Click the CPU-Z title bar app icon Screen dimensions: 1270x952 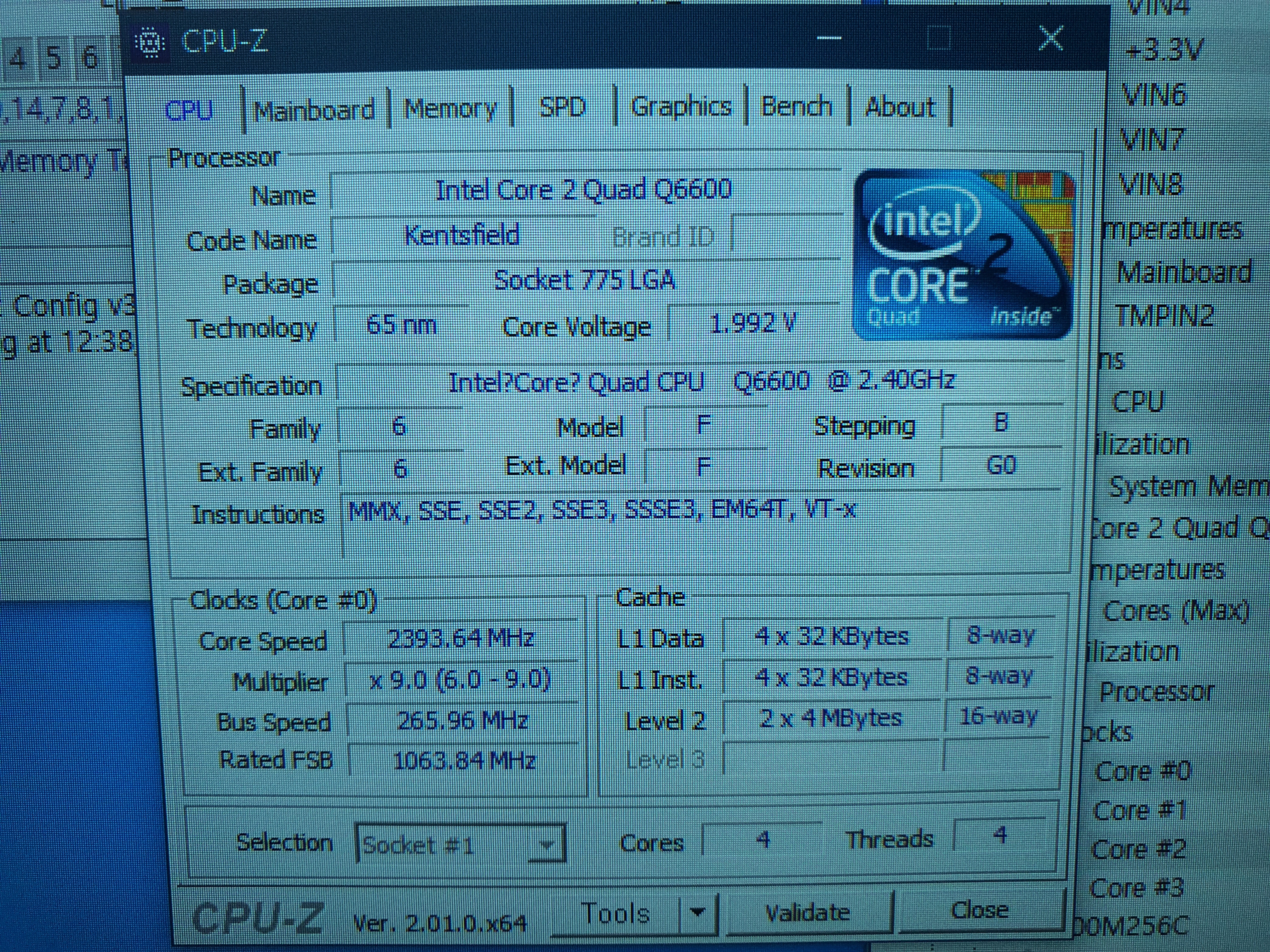(150, 42)
